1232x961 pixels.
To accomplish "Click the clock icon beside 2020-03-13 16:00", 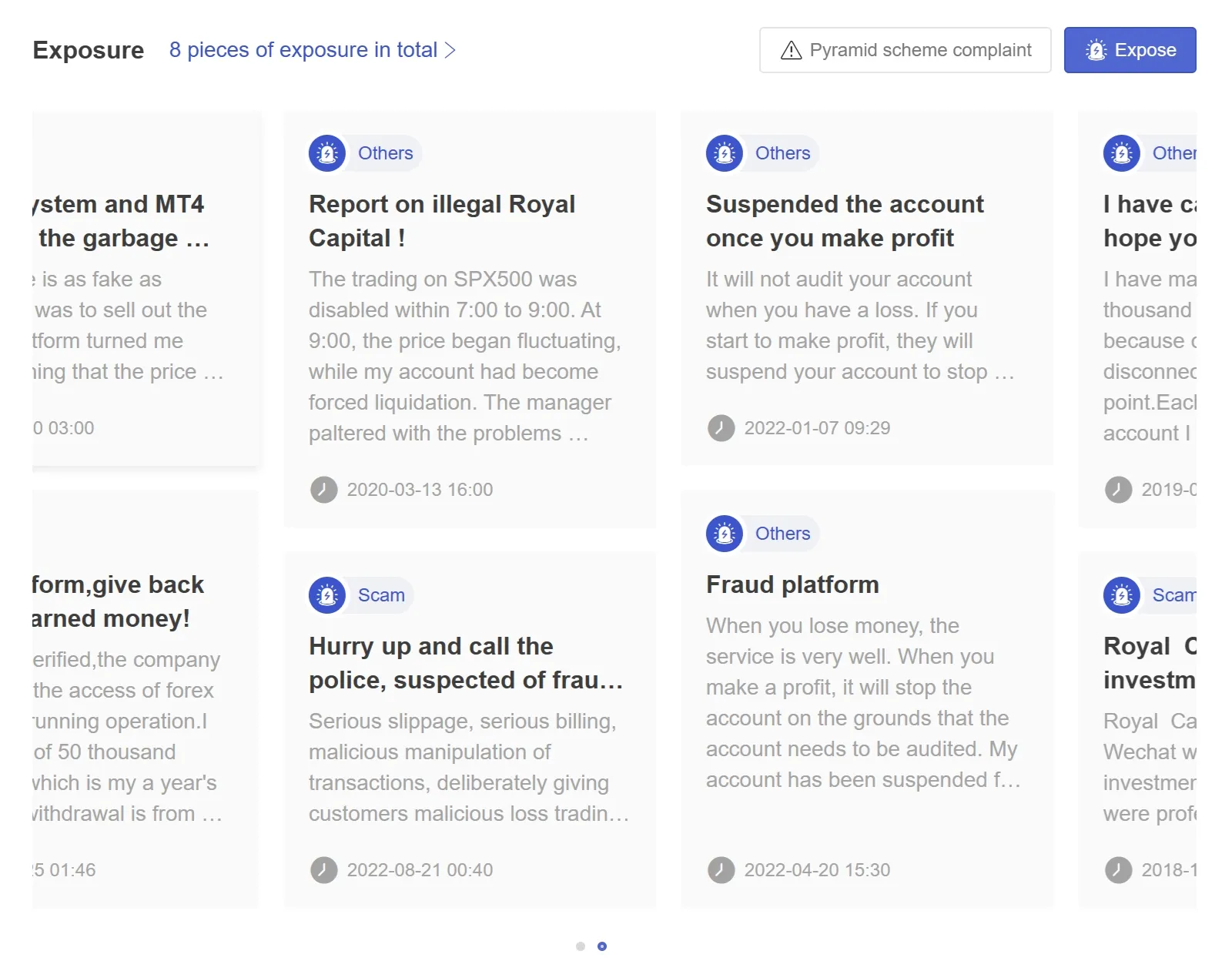I will (324, 490).
